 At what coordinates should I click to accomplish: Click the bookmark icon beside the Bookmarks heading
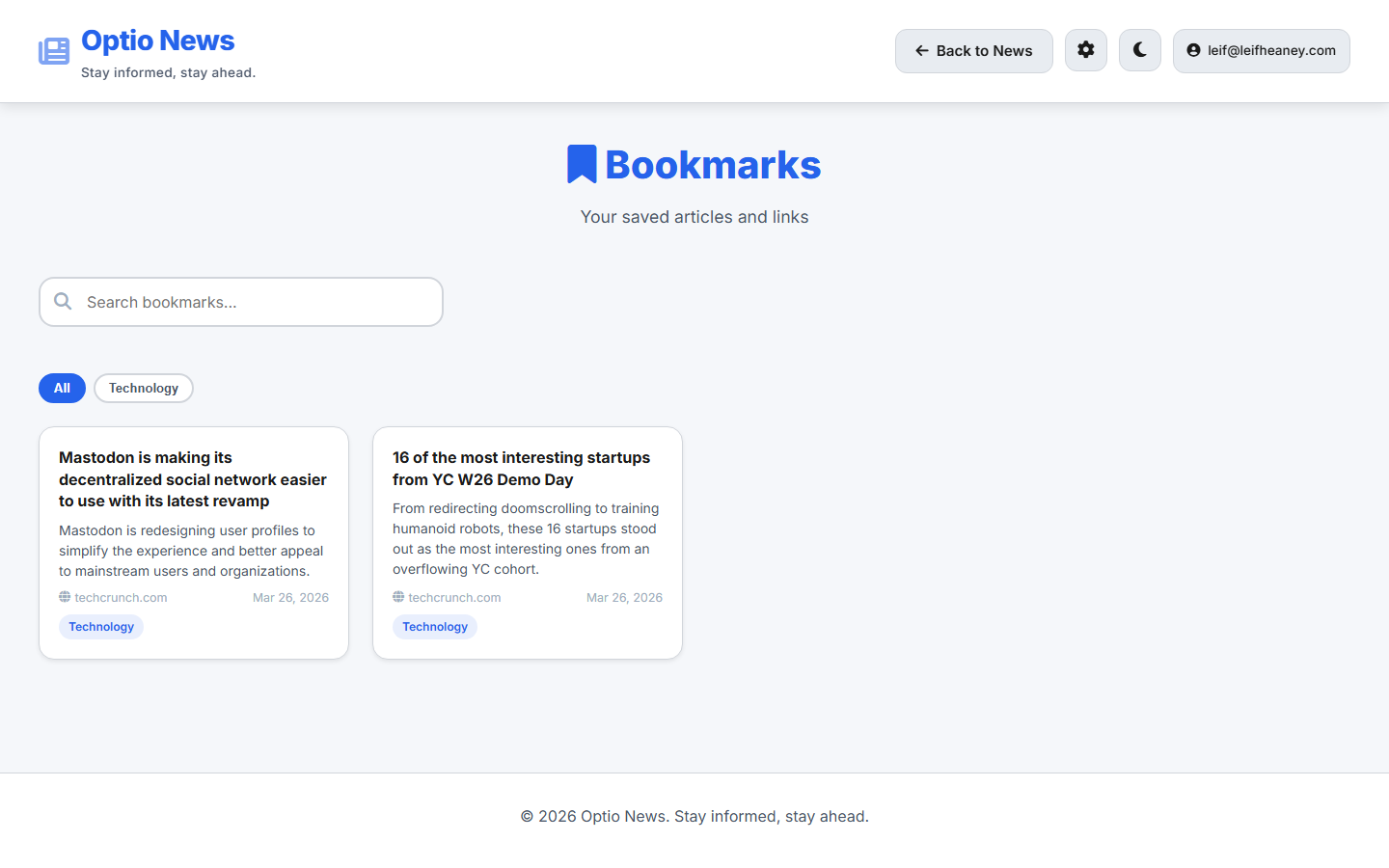tap(582, 163)
